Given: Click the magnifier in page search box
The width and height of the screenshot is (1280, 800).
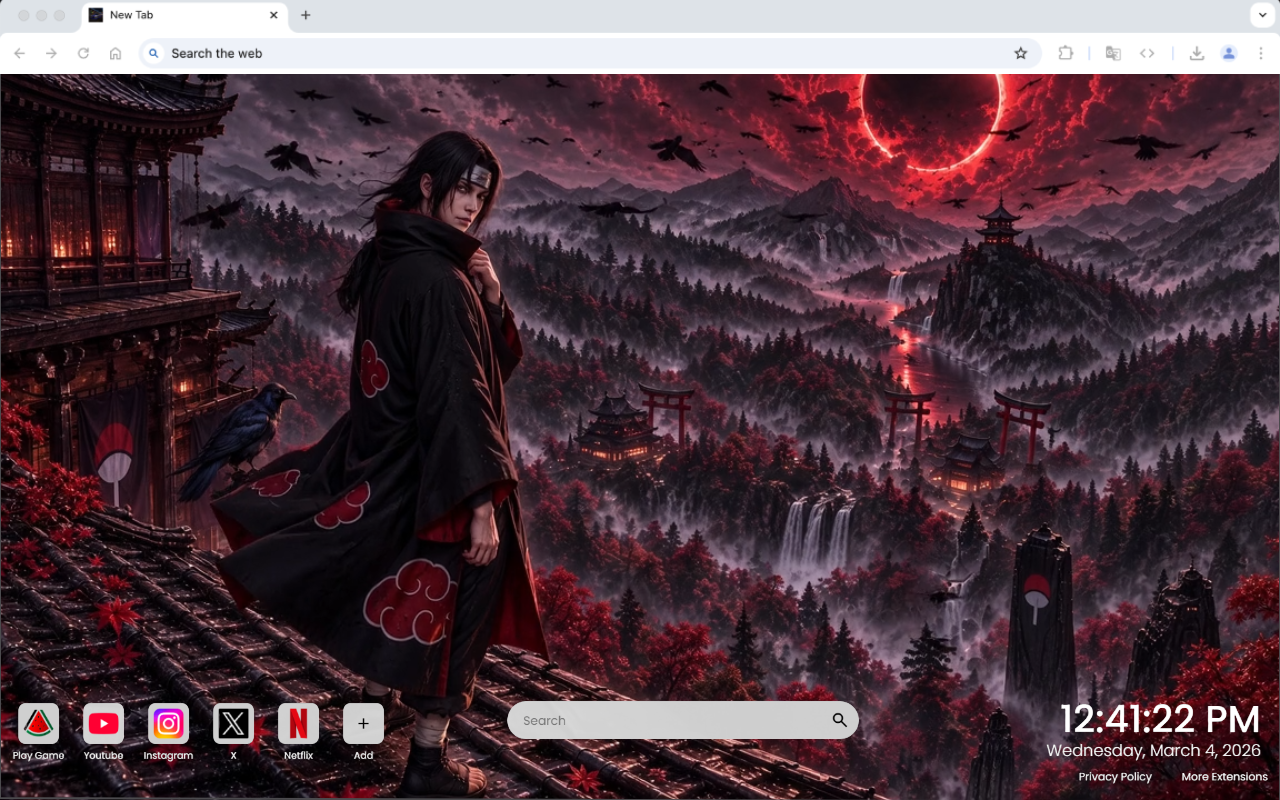Looking at the screenshot, I should 840,720.
